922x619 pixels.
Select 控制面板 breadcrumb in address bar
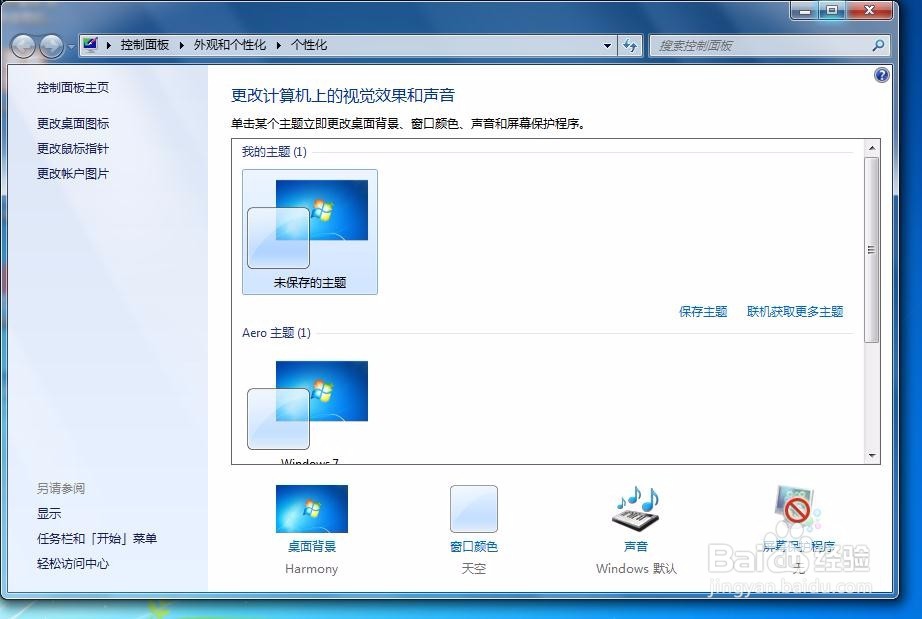[145, 45]
